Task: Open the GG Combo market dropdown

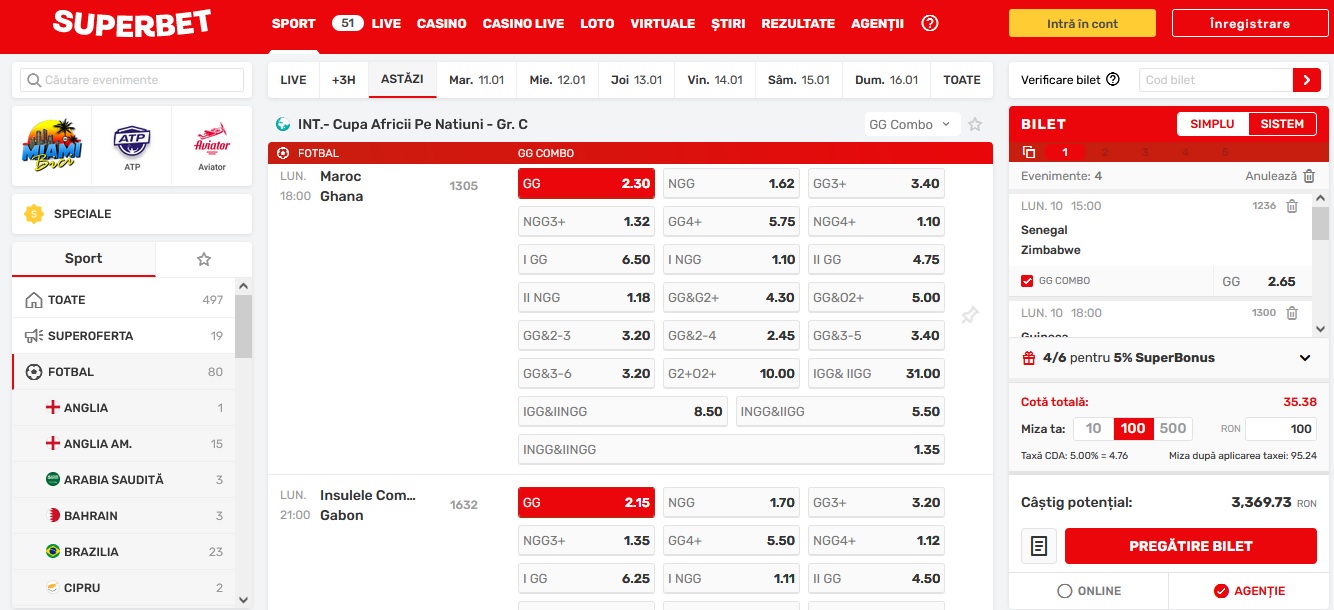Action: [912, 124]
